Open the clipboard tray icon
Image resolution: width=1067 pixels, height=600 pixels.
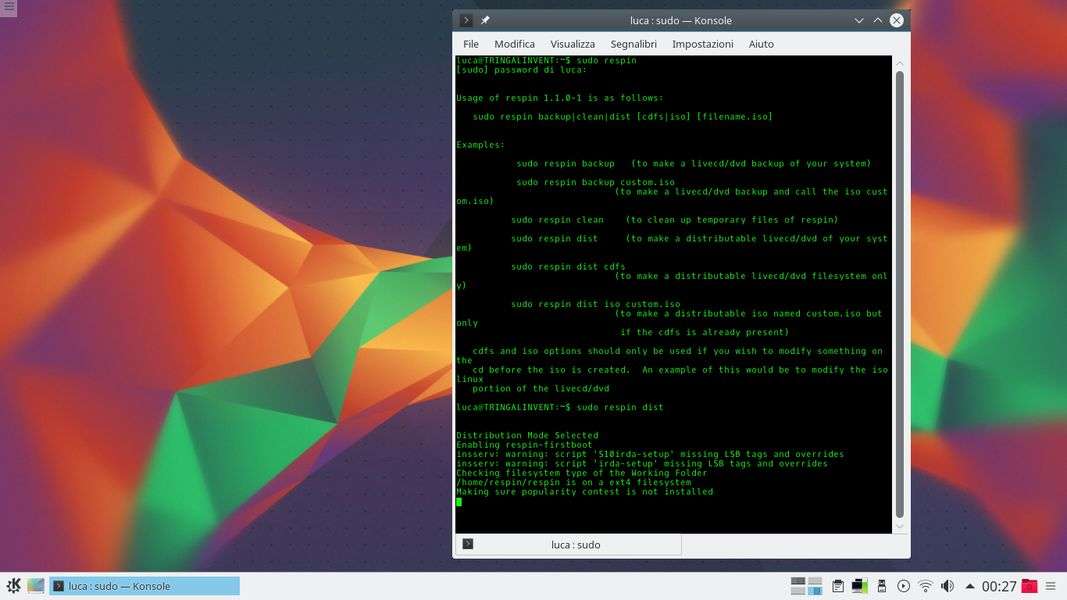click(838, 586)
